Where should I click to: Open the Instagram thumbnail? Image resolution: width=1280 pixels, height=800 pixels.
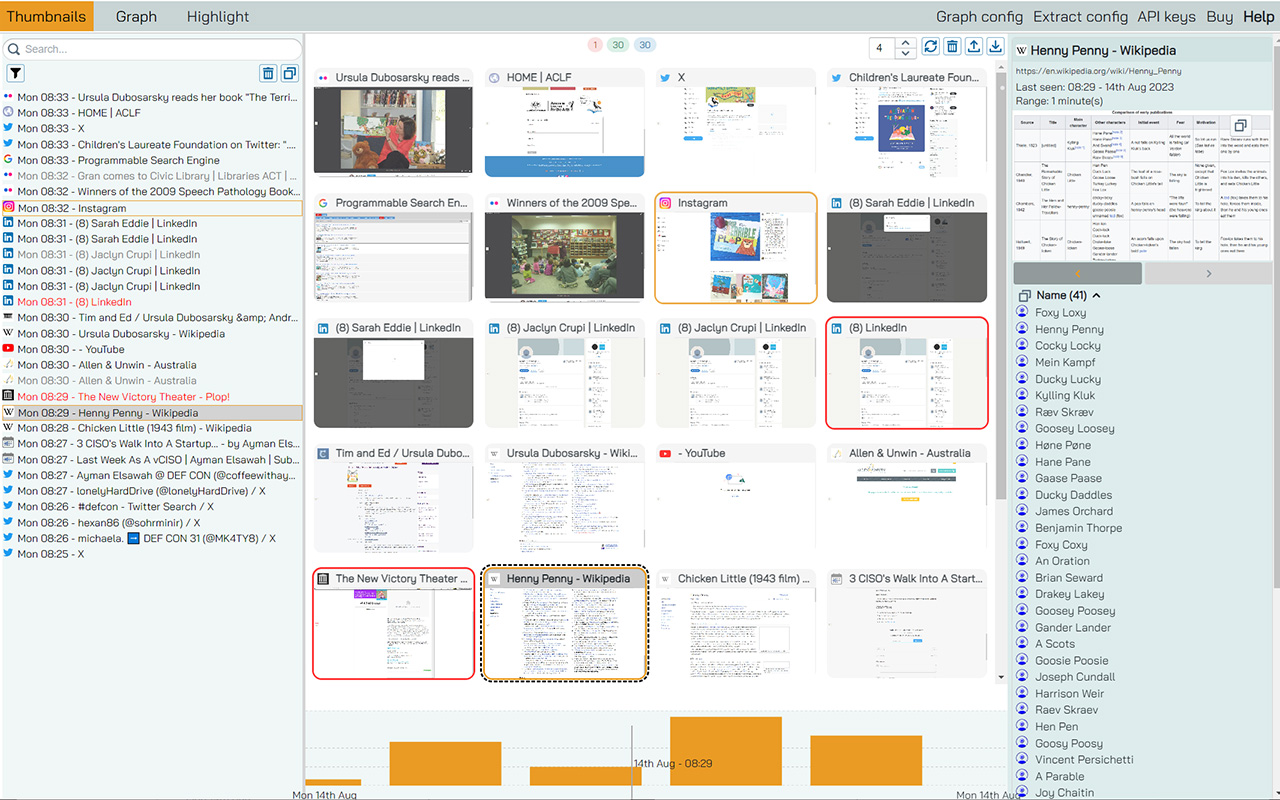pos(735,248)
